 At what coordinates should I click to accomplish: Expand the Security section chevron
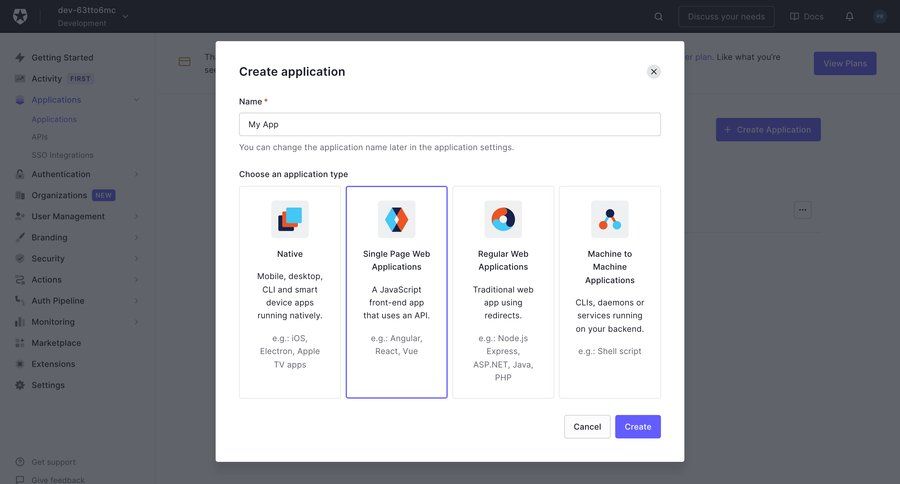137,258
